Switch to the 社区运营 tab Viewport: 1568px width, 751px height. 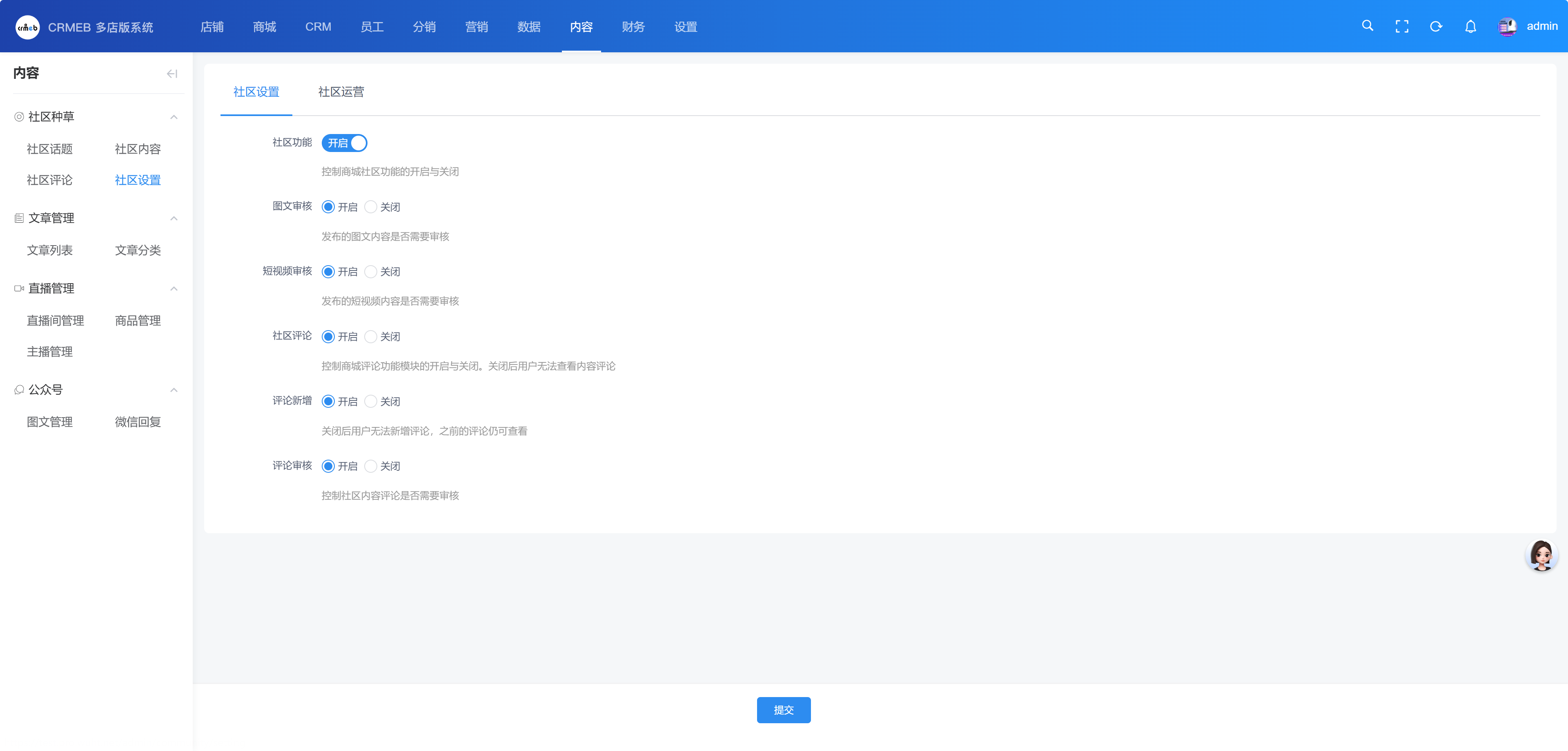coord(341,92)
